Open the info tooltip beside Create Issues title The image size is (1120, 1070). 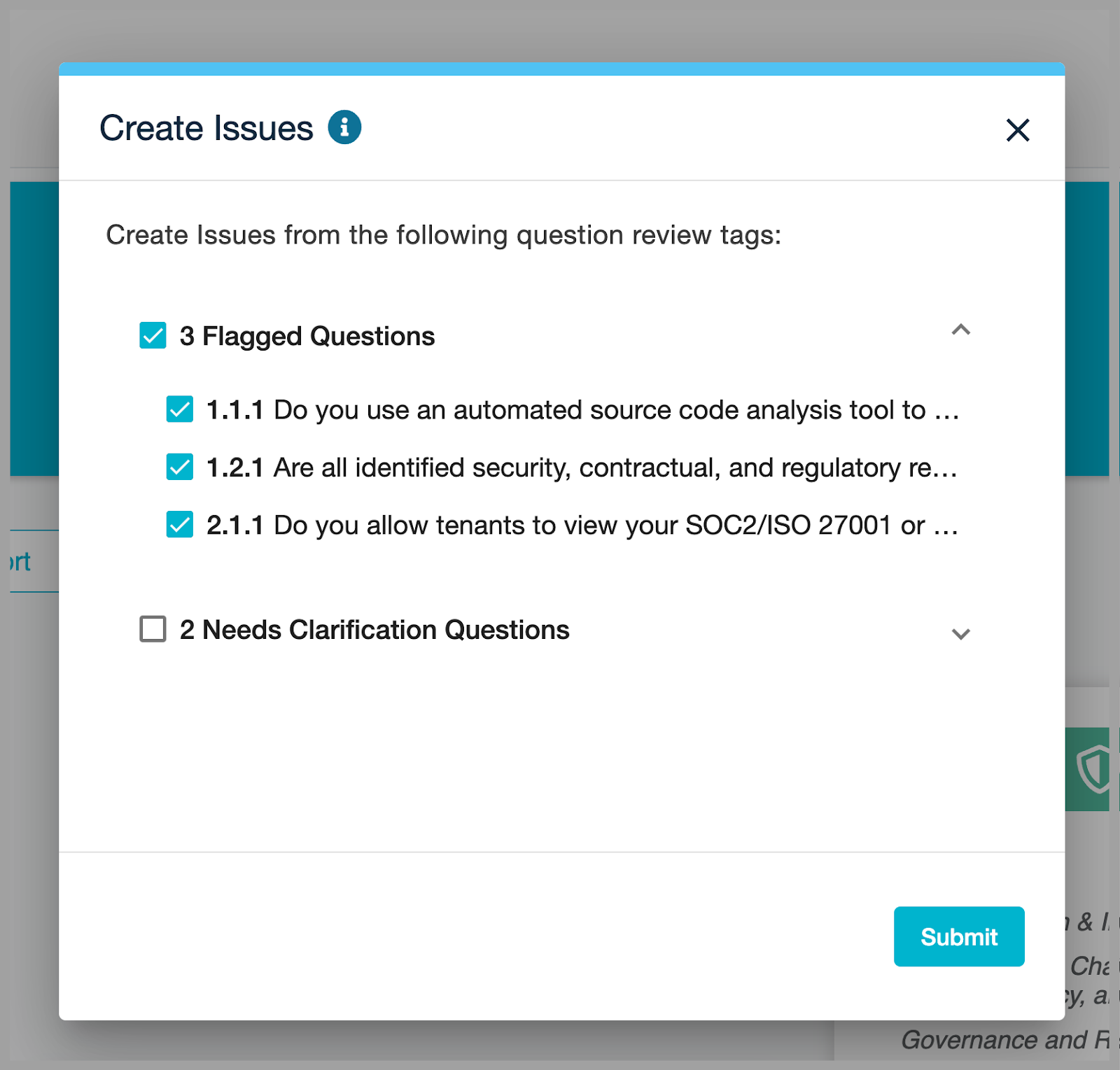pyautogui.click(x=344, y=127)
